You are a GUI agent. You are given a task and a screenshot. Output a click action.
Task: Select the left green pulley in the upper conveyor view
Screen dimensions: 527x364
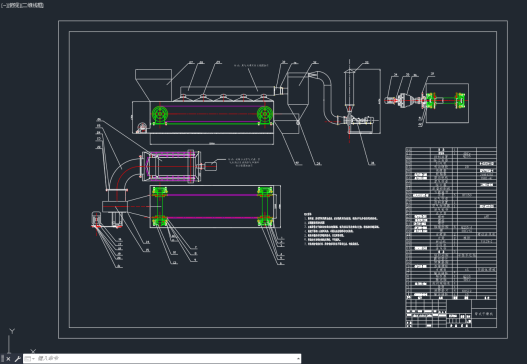(x=160, y=115)
